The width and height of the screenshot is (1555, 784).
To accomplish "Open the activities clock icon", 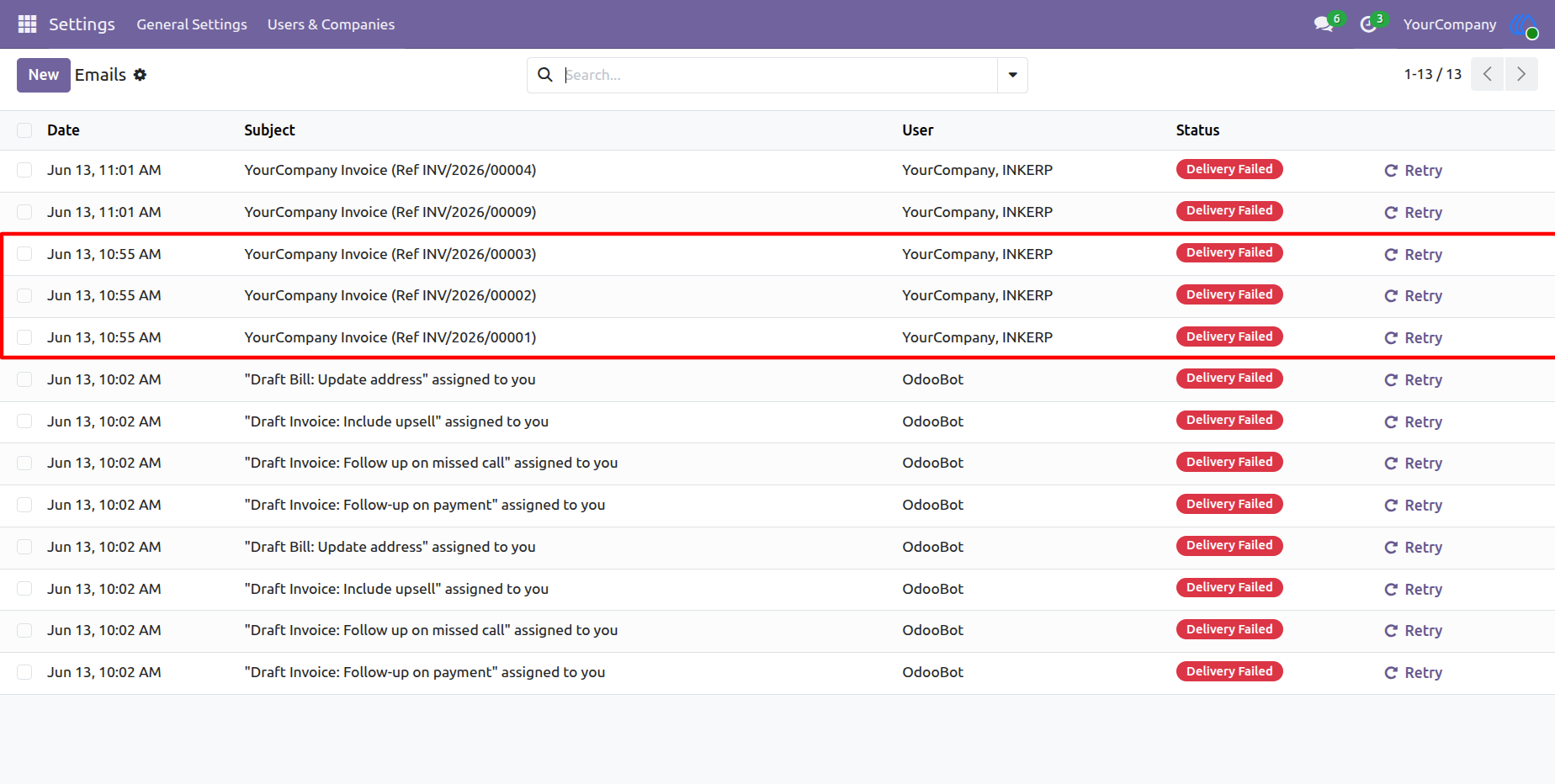I will 1369,24.
